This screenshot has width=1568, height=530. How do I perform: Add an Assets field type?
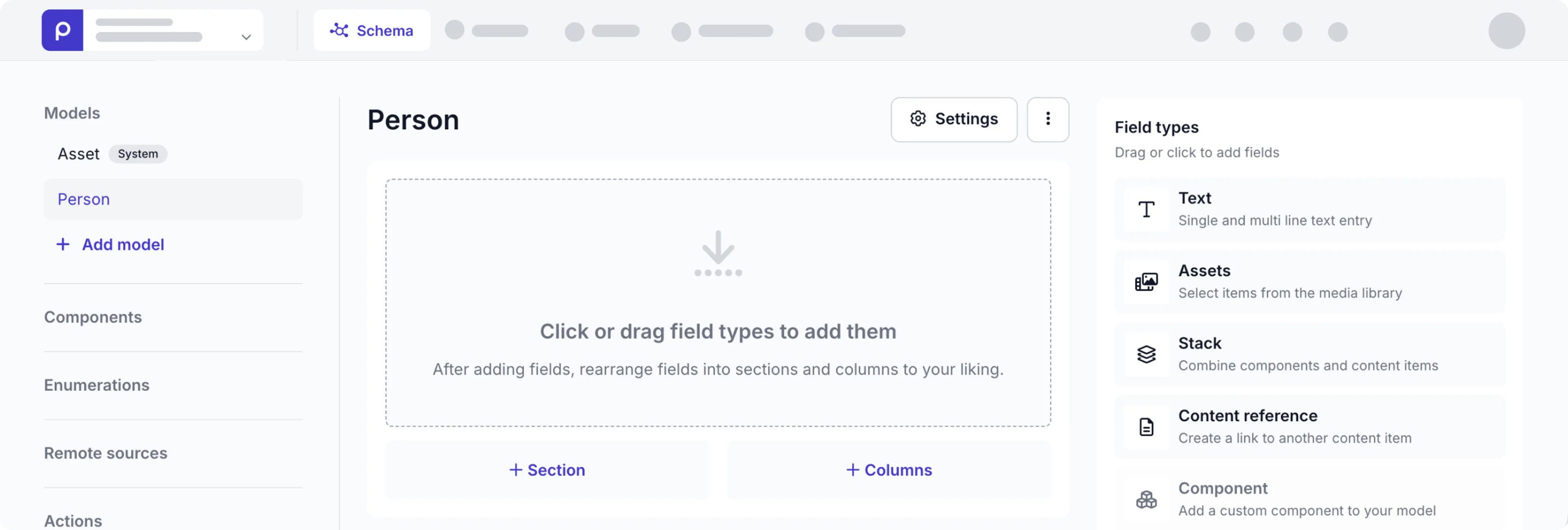pos(1309,282)
